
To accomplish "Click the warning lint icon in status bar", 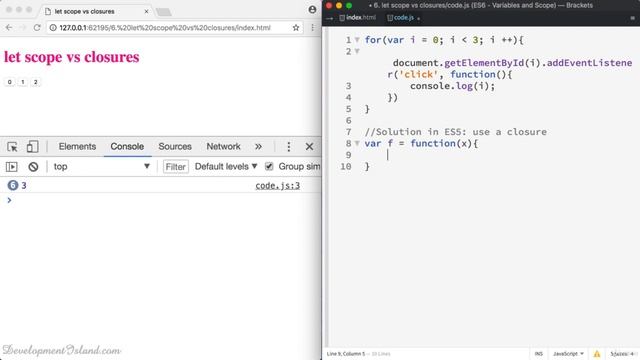I will [597, 354].
